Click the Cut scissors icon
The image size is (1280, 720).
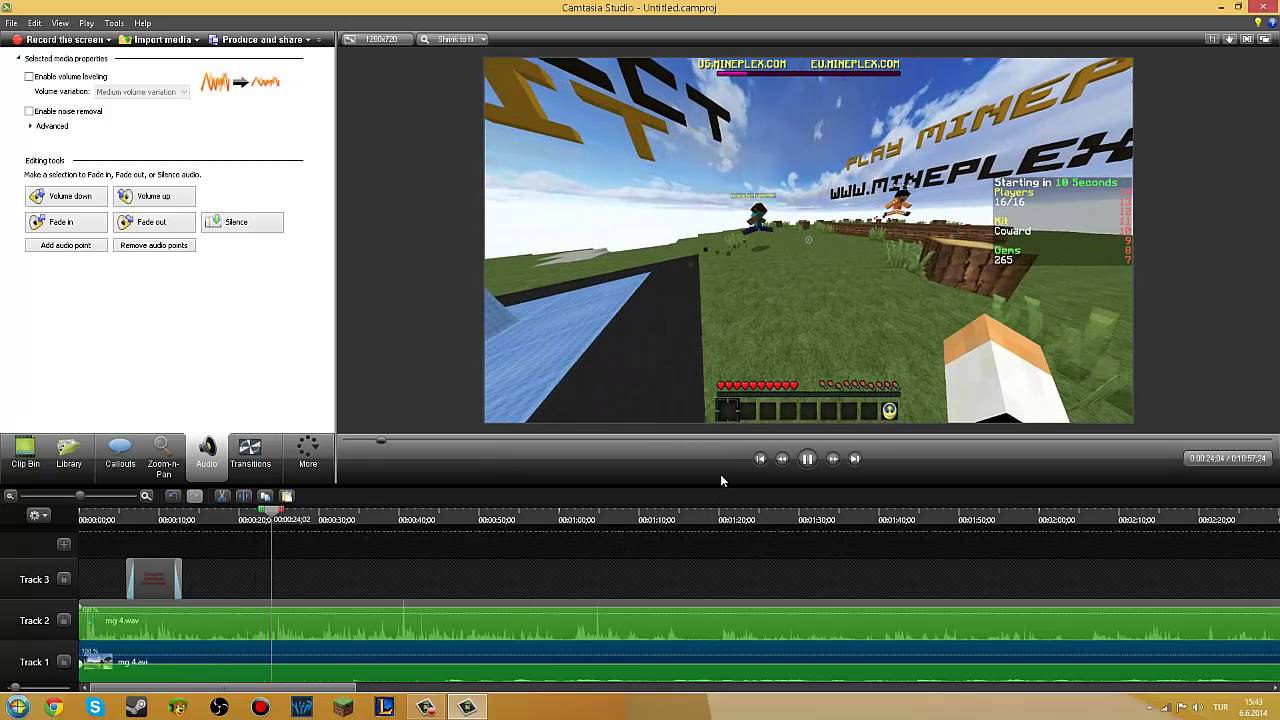click(223, 496)
